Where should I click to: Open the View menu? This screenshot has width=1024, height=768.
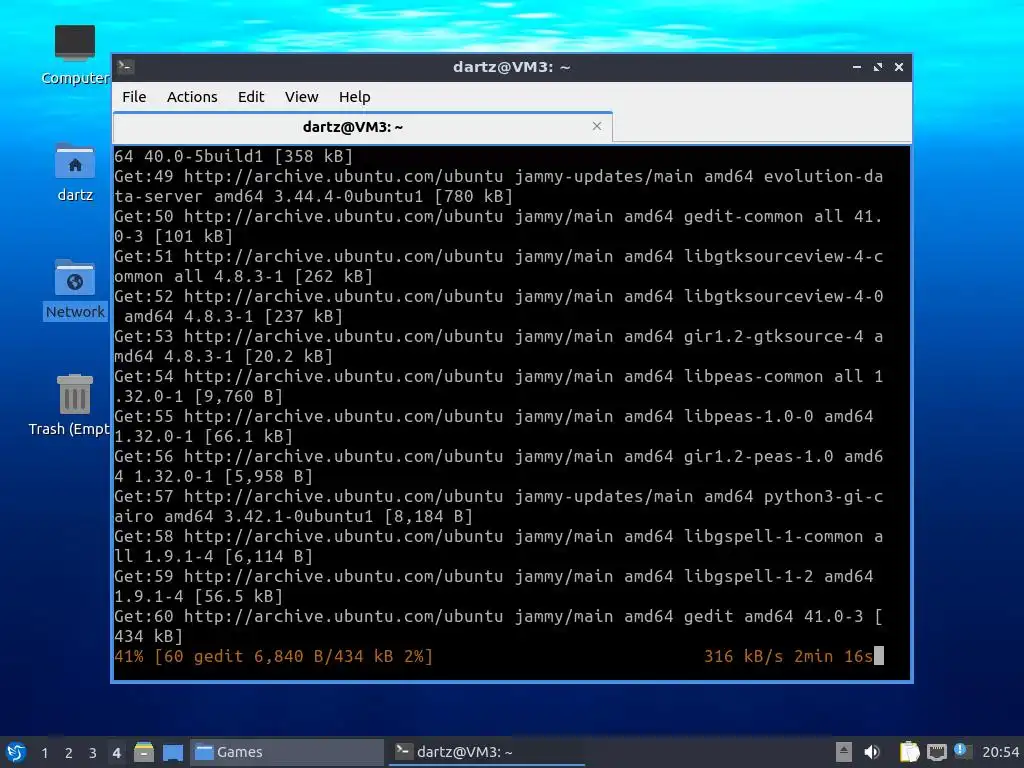pyautogui.click(x=301, y=97)
